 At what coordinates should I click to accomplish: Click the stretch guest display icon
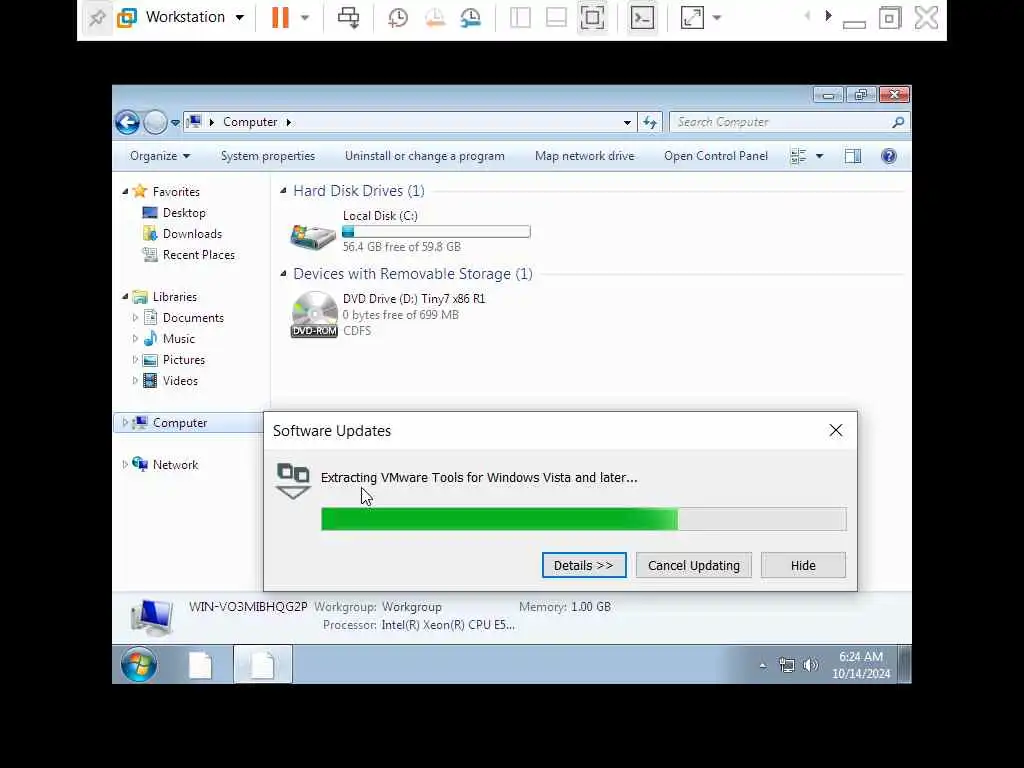coord(692,18)
